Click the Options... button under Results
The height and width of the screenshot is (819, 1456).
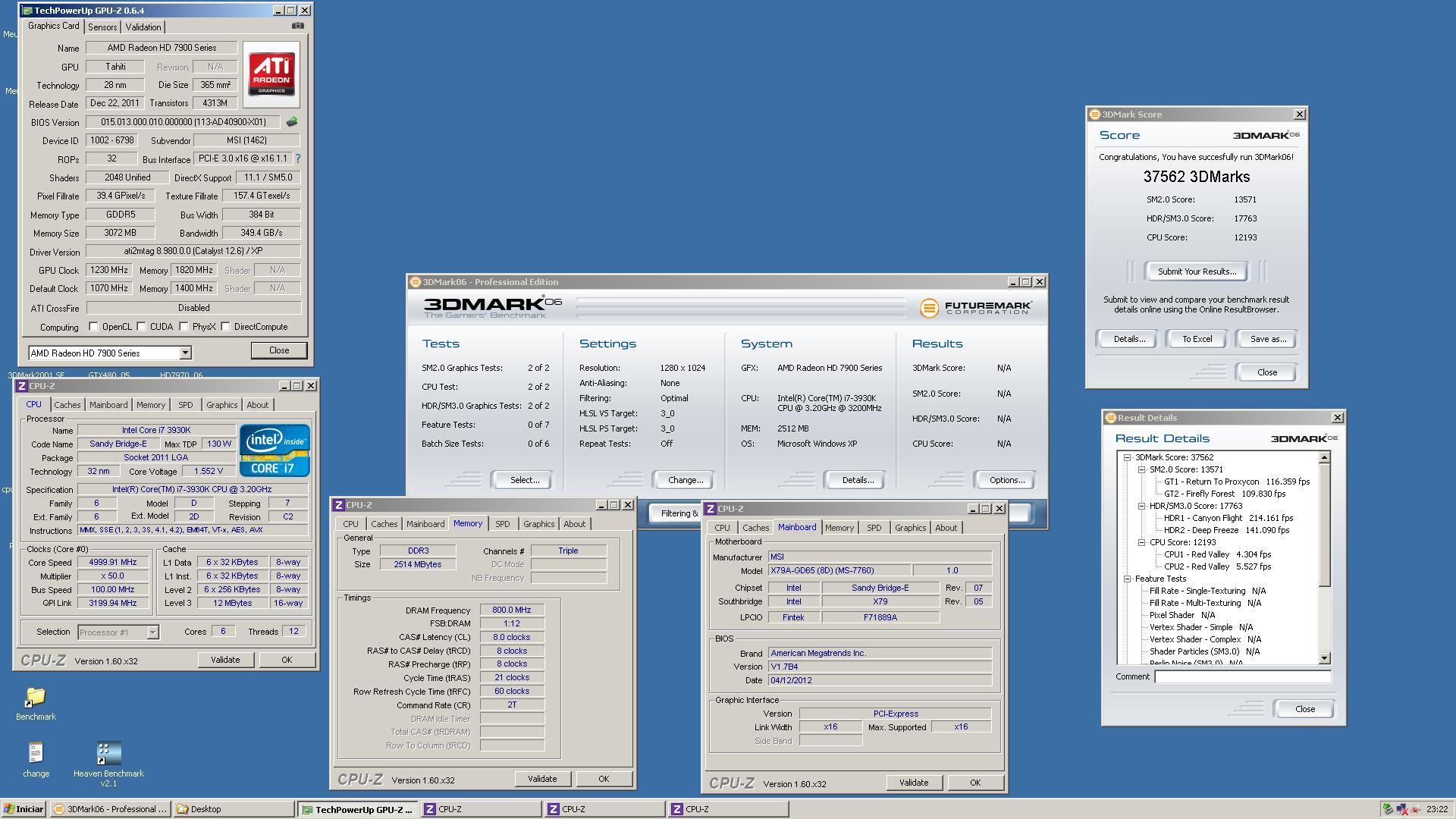[1006, 480]
